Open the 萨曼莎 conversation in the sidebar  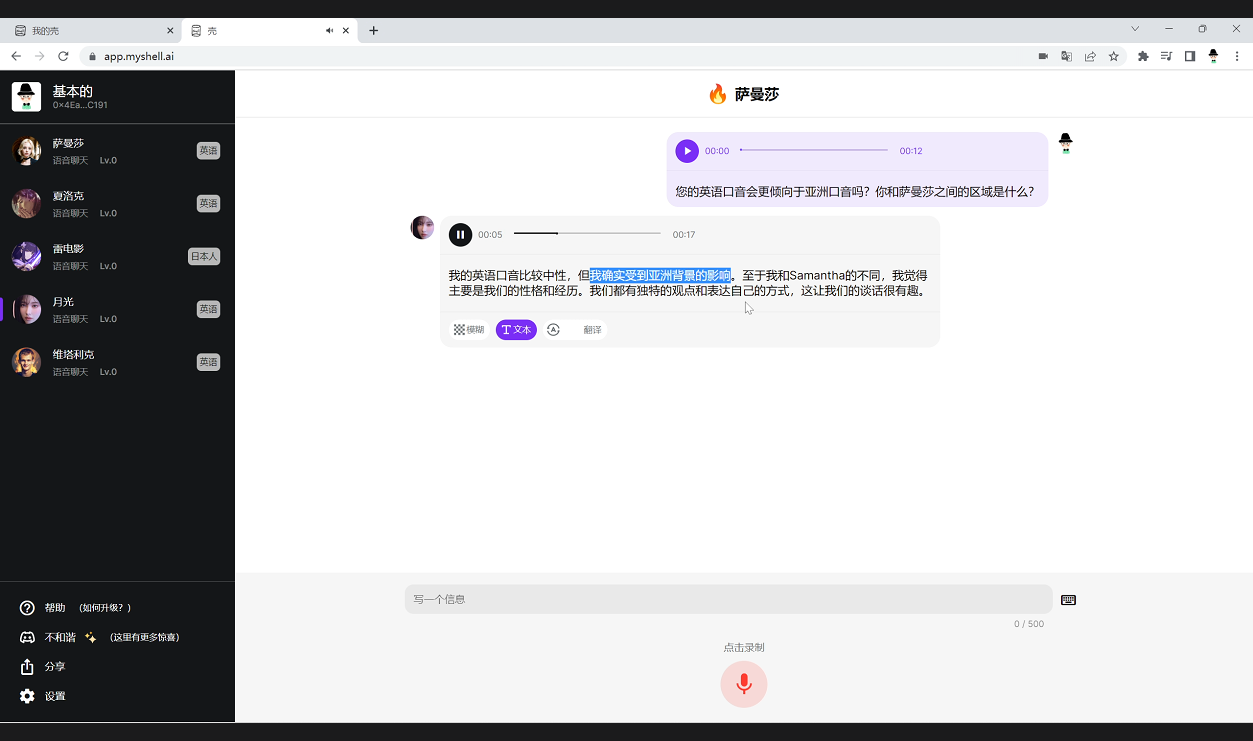[x=117, y=151]
